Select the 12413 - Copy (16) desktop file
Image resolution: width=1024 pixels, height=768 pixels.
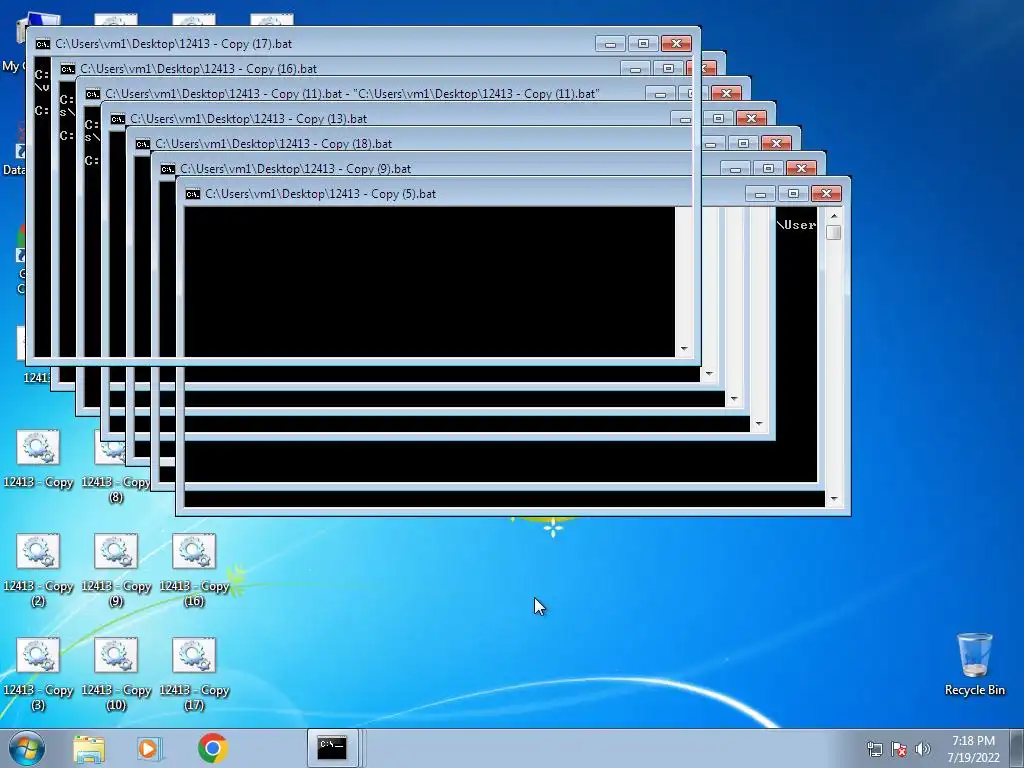point(194,569)
